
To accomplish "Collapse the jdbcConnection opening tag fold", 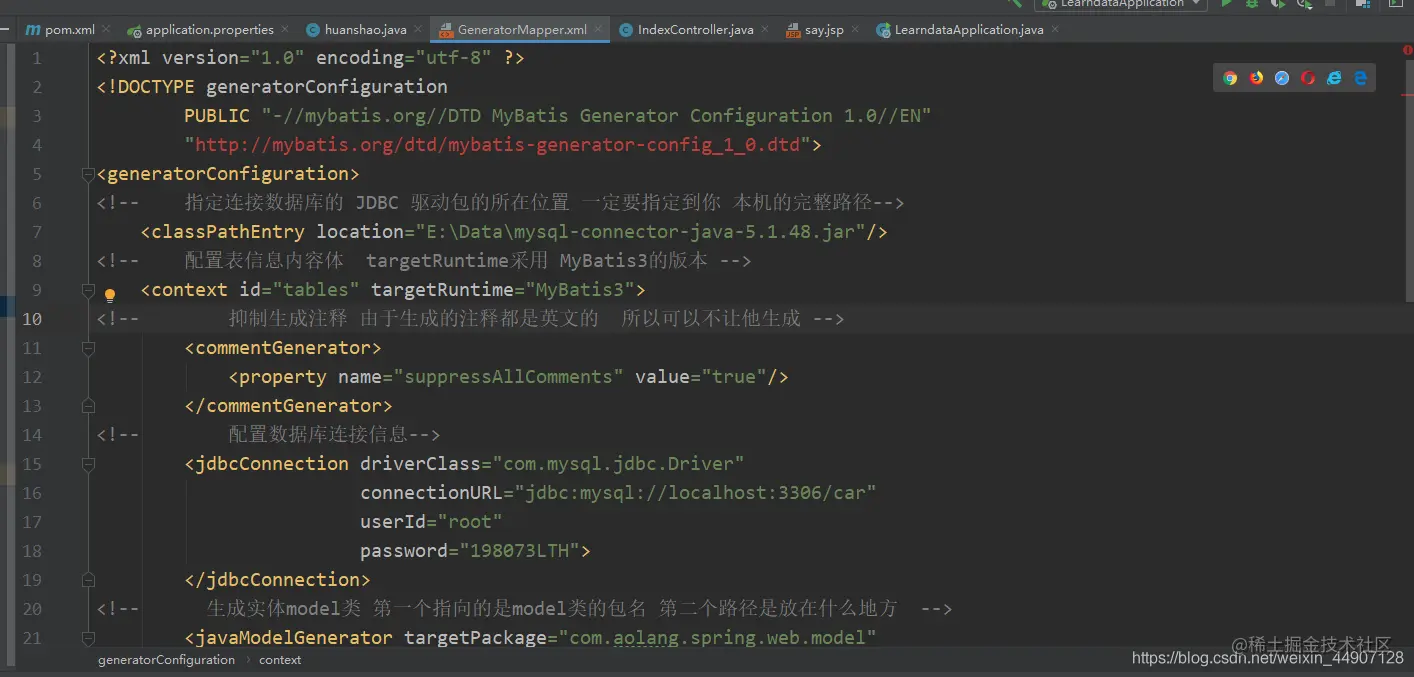I will click(87, 464).
